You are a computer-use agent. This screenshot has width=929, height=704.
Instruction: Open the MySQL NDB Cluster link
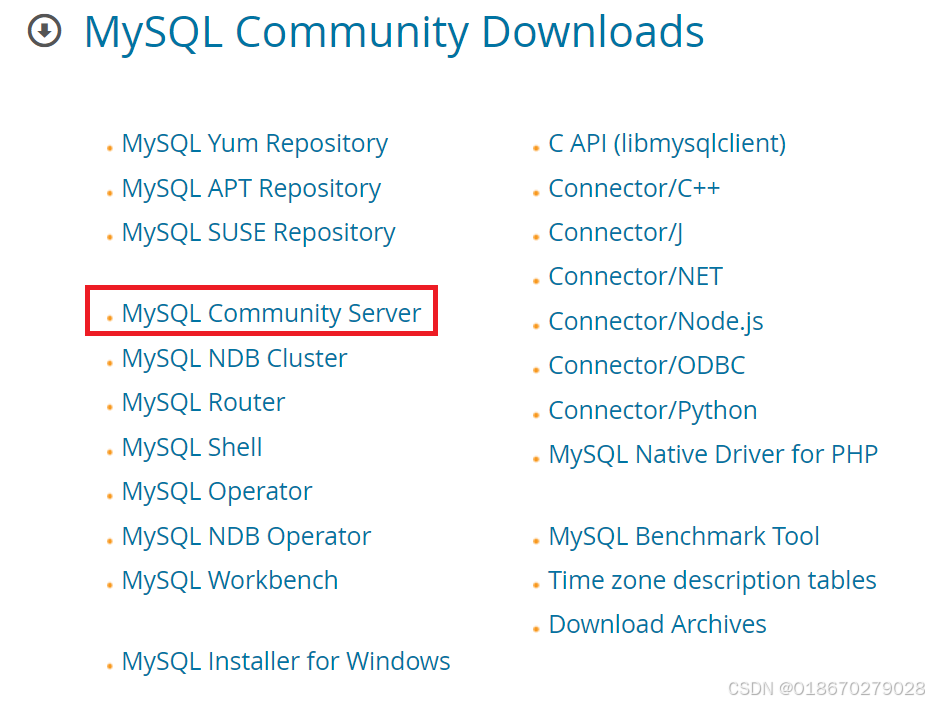234,359
